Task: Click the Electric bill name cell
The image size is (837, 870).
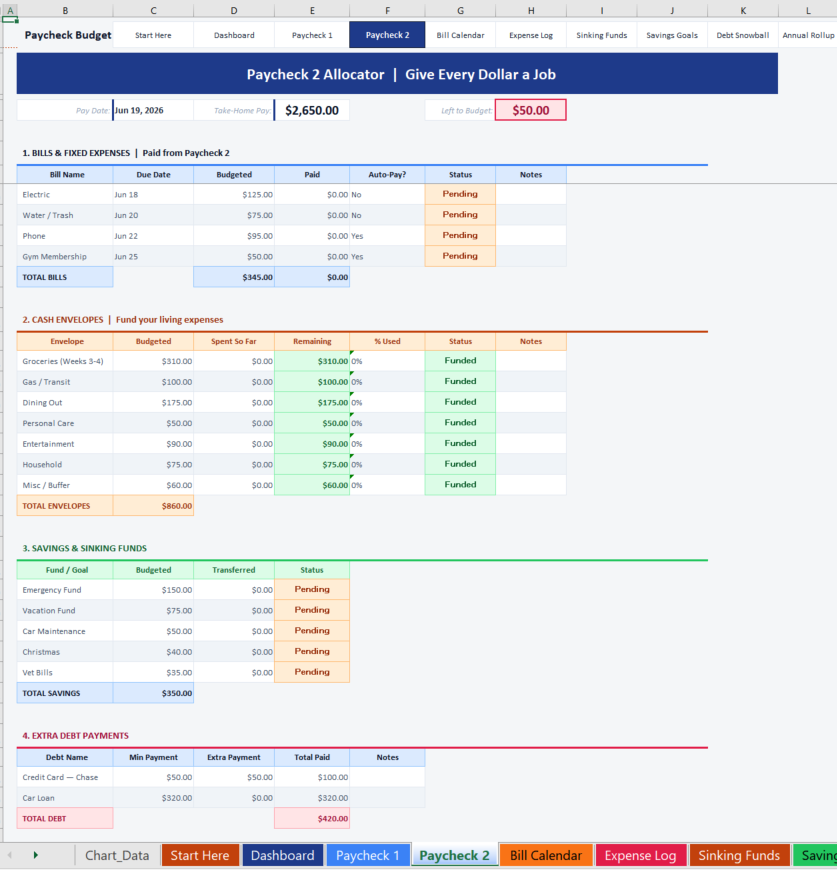Action: [x=65, y=195]
